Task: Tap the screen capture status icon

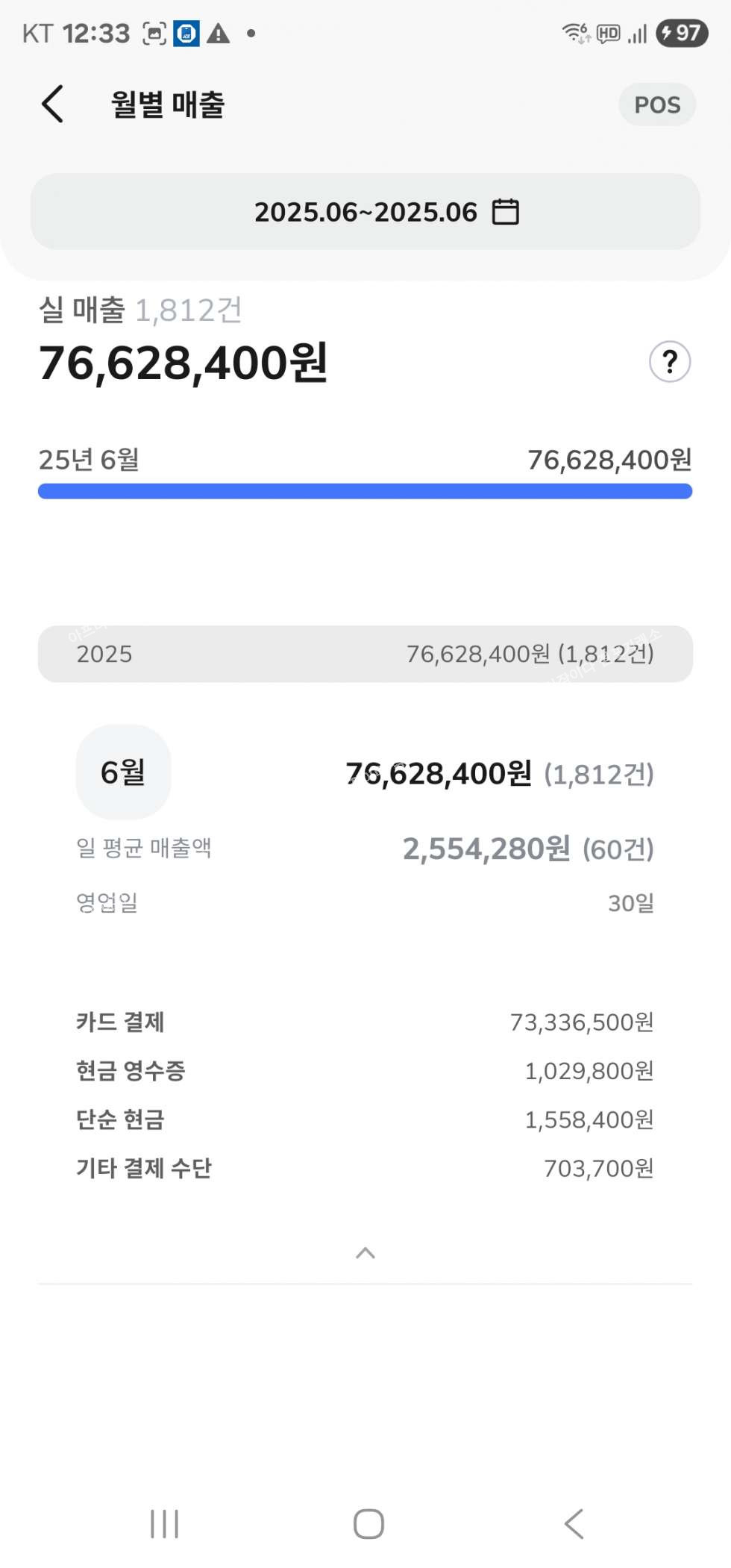Action: pos(154,34)
